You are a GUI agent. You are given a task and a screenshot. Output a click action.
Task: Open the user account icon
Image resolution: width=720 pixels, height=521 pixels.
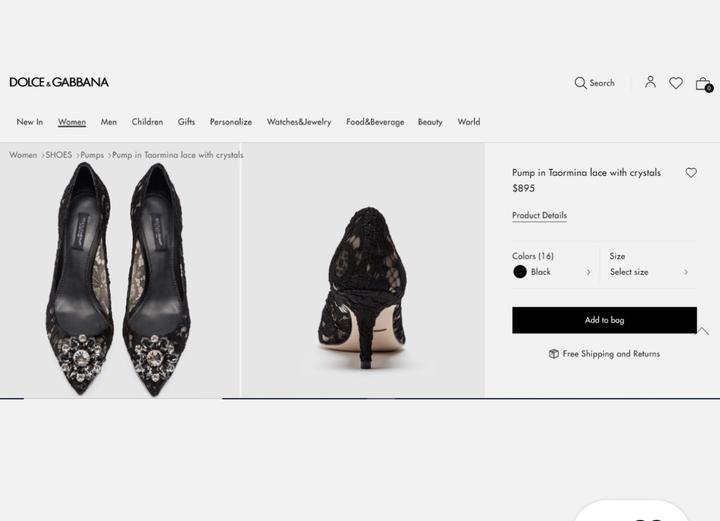[x=650, y=82]
